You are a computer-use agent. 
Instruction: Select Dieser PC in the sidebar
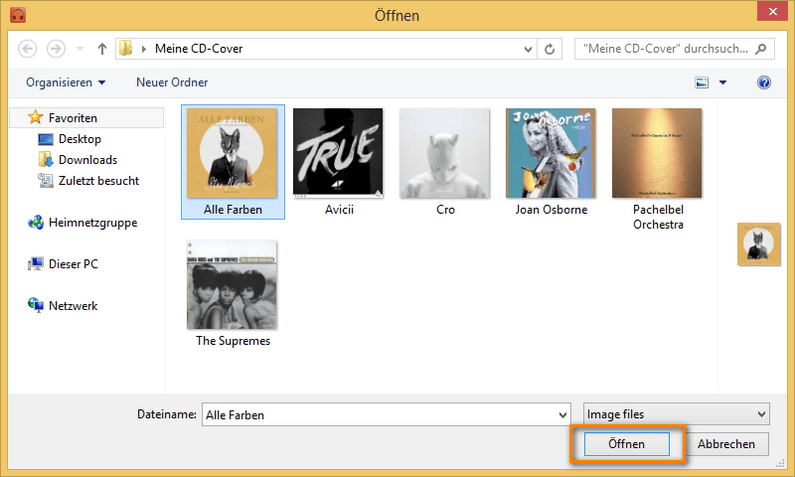73,264
